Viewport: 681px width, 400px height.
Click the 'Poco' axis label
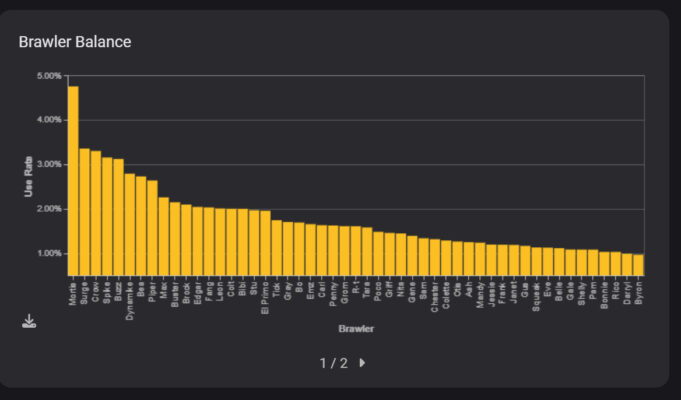click(378, 291)
